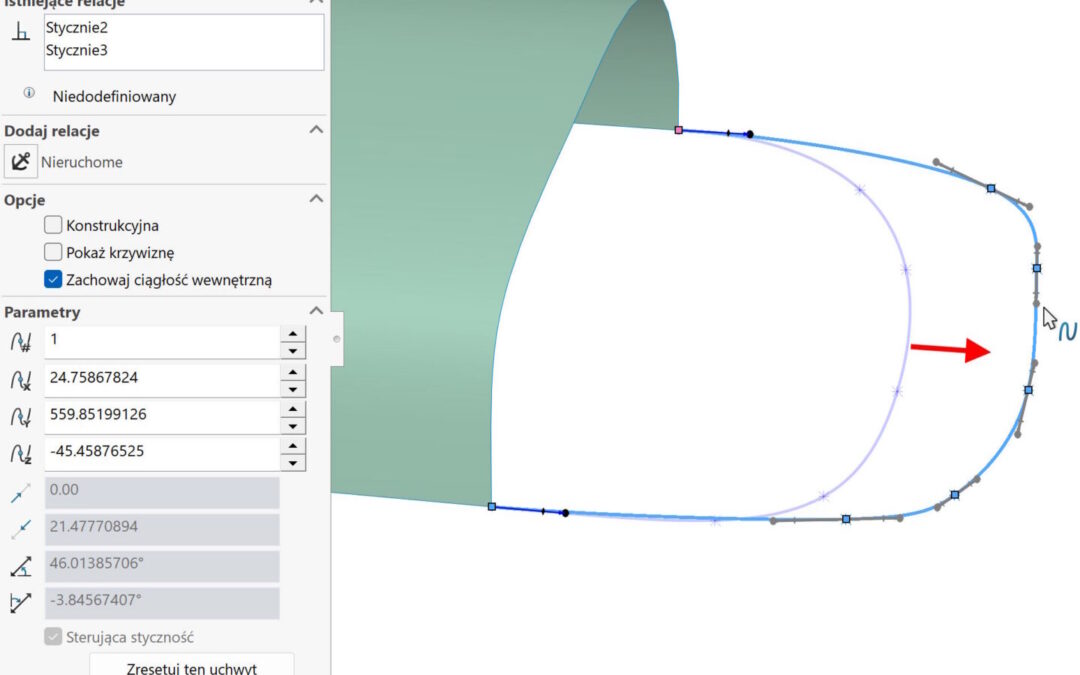The width and height of the screenshot is (1080, 675).
Task: Click the Niedodefiniowany info icon
Action: click(28, 94)
